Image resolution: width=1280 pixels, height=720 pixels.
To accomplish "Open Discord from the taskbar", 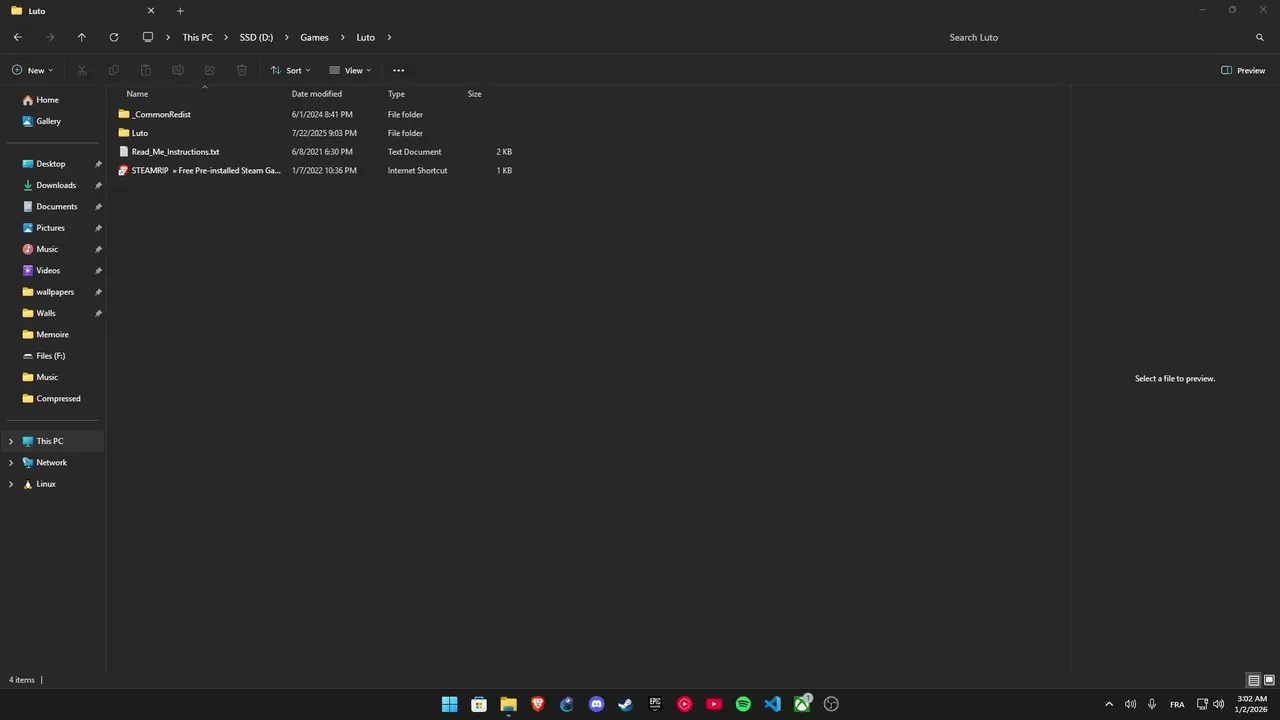I will point(597,704).
